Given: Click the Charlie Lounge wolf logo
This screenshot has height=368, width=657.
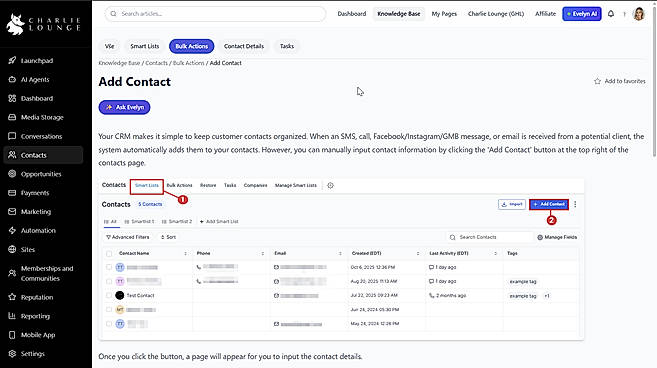Looking at the screenshot, I should (16, 24).
